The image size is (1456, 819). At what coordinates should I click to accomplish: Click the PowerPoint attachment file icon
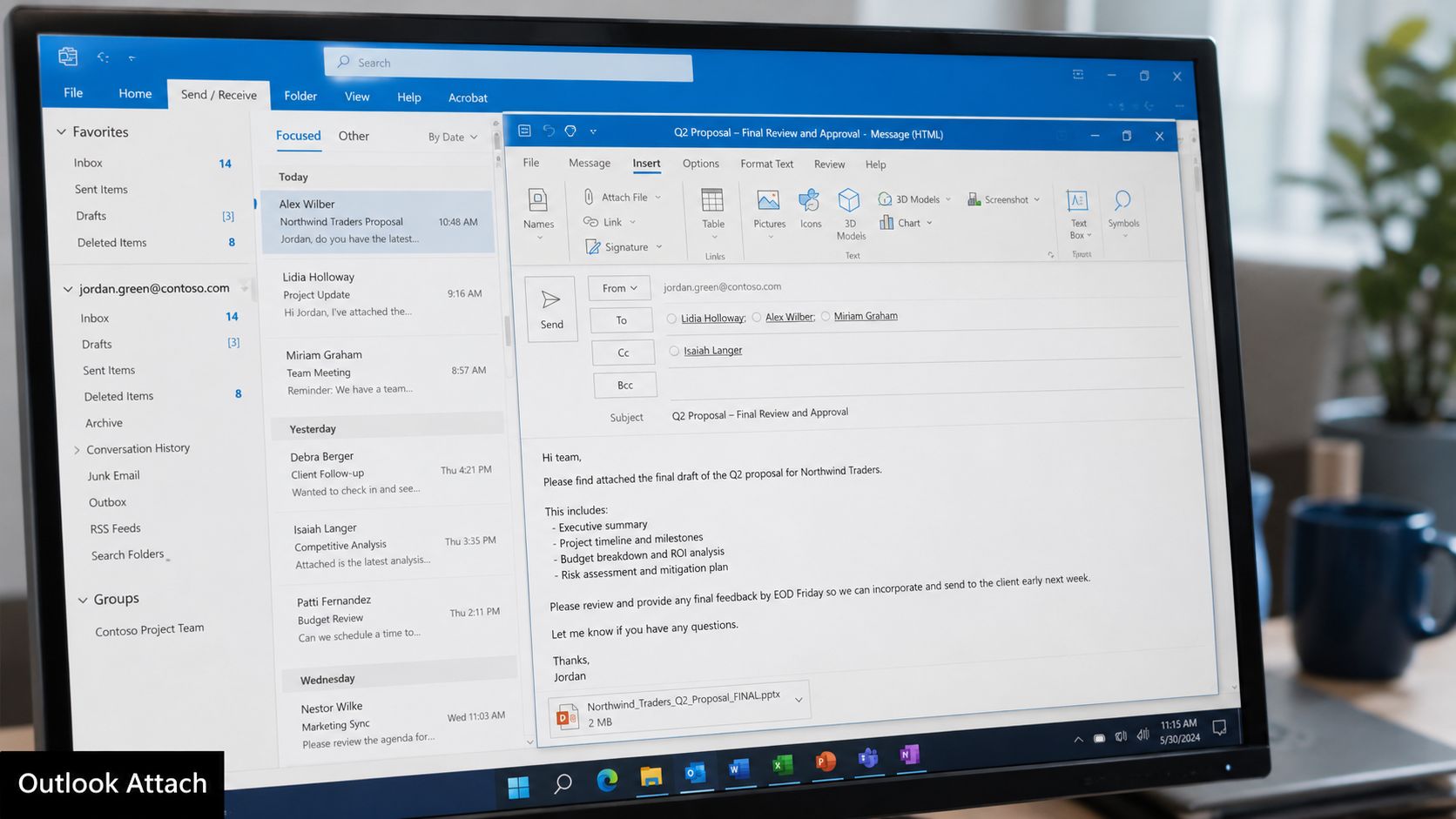click(x=567, y=716)
